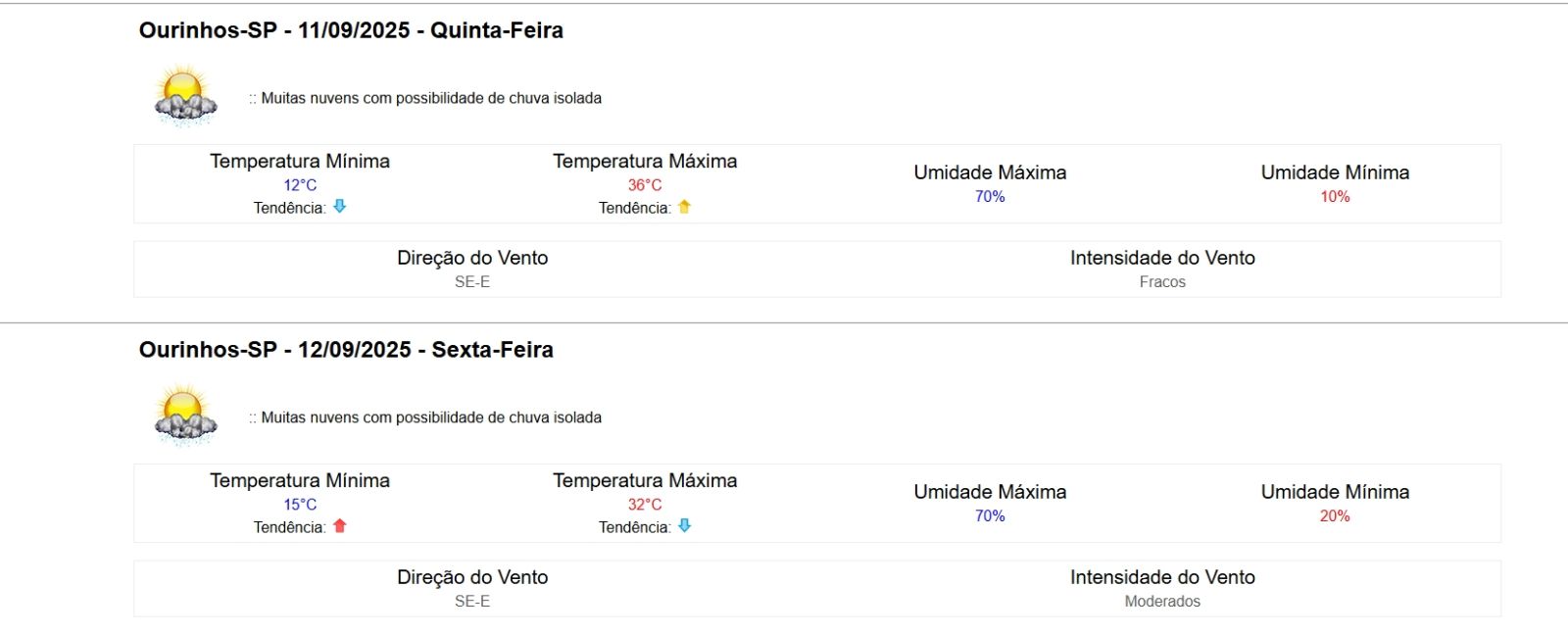
Task: Click the 36°C maximum temperature value
Action: (645, 185)
